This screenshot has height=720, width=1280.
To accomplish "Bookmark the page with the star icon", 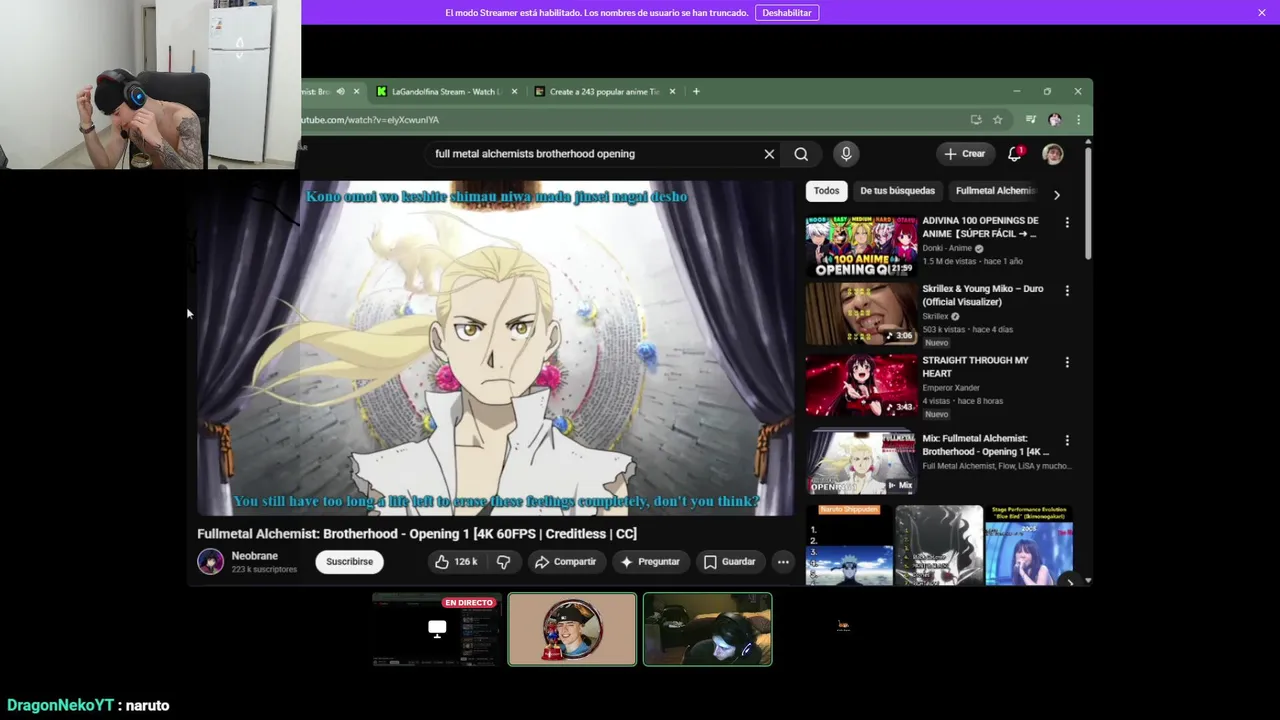I will click(x=997, y=120).
